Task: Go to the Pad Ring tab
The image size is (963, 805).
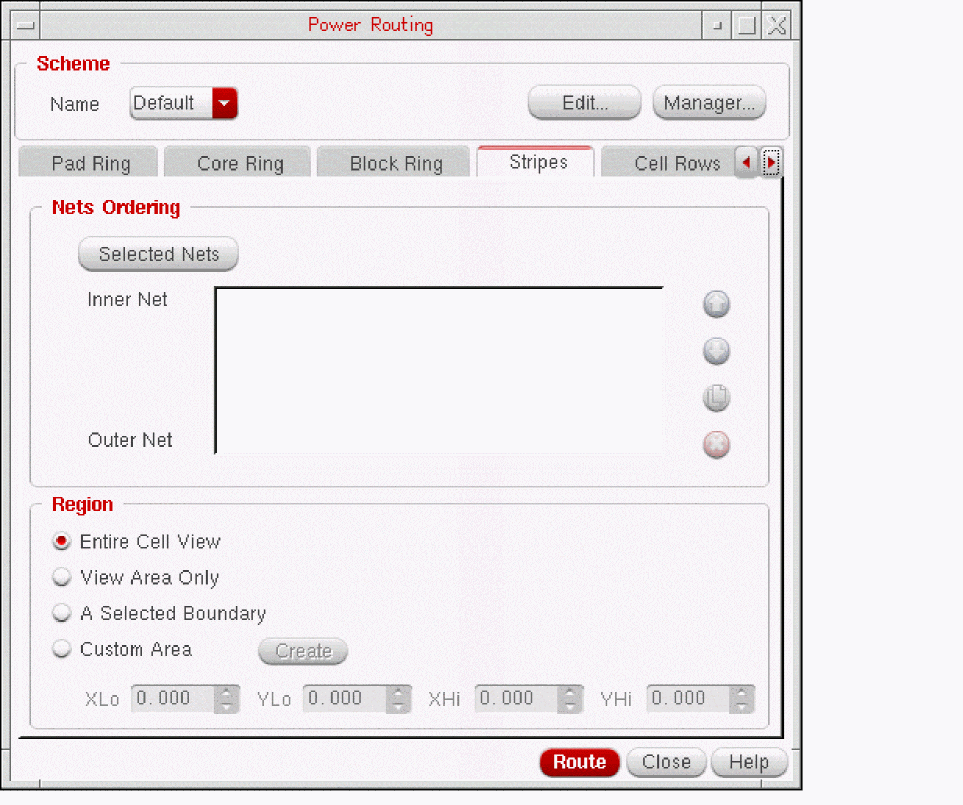Action: tap(90, 164)
